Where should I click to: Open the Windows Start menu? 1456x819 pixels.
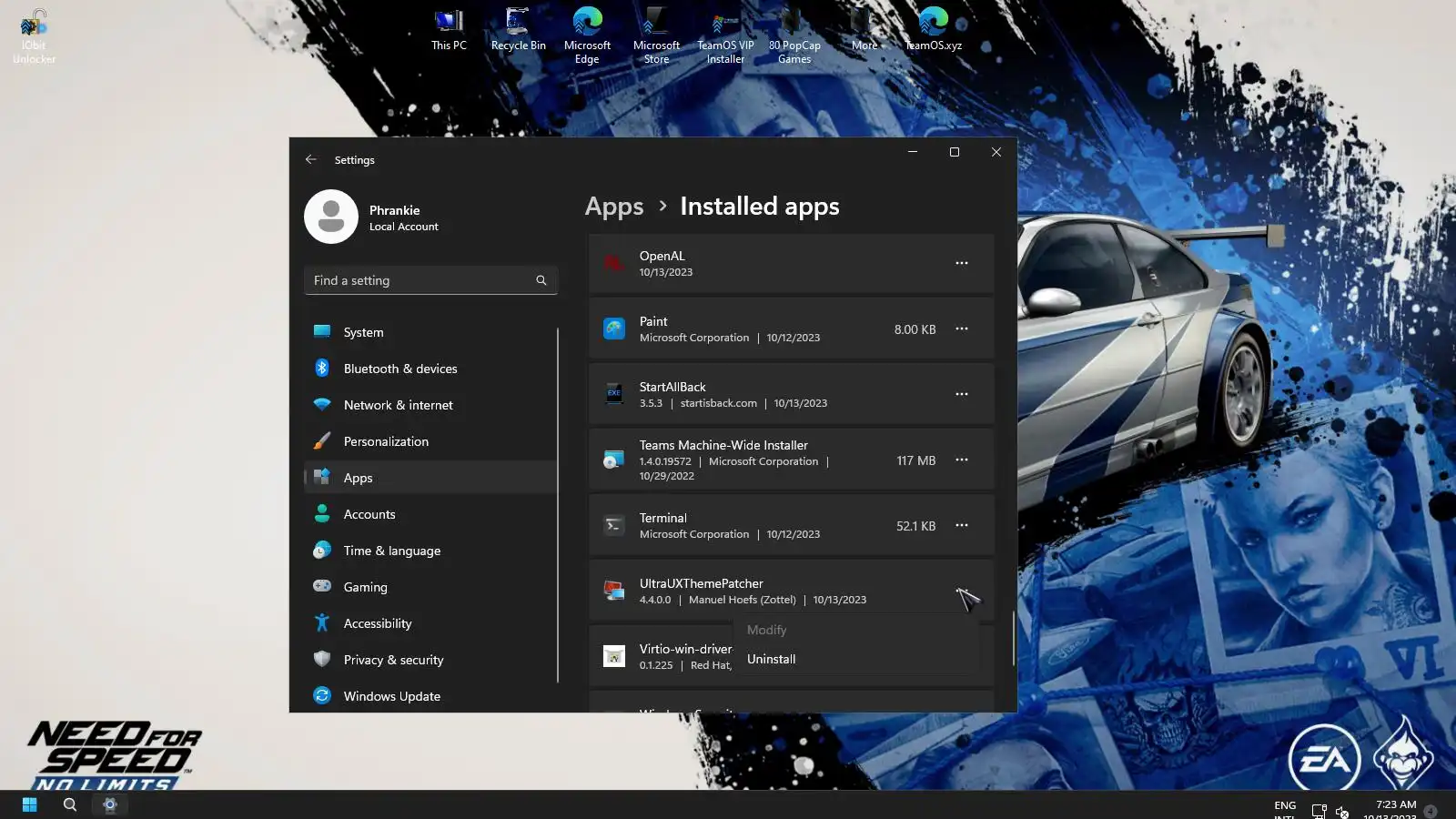coord(29,804)
